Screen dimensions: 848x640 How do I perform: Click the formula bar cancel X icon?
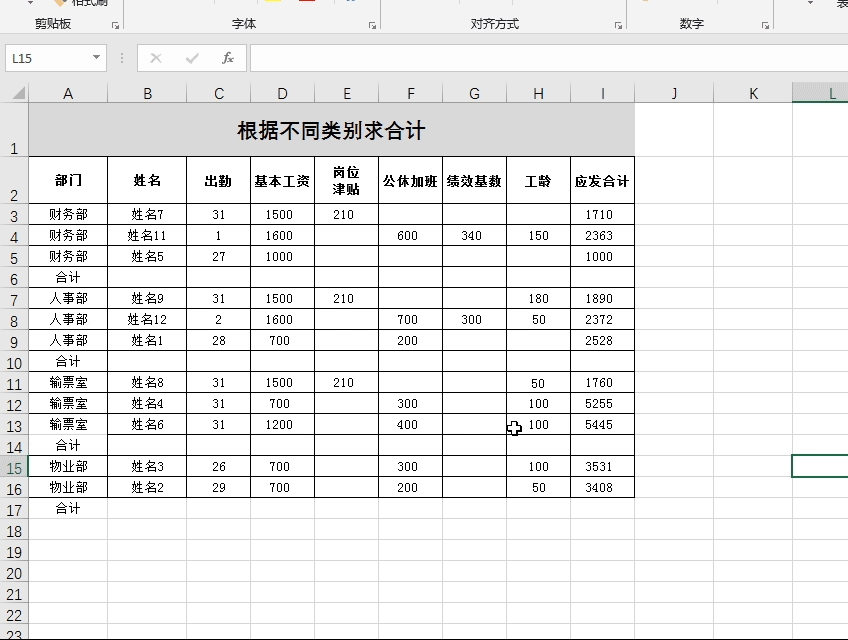point(156,58)
